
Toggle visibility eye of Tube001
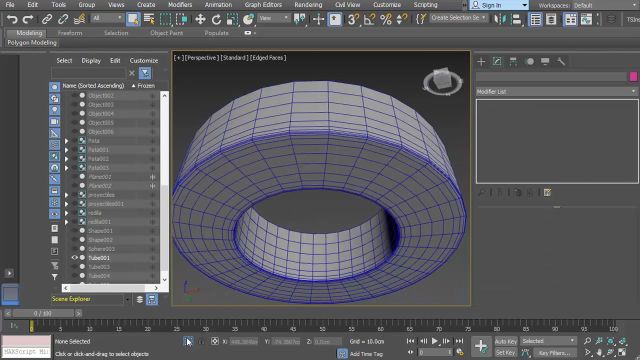click(x=74, y=258)
